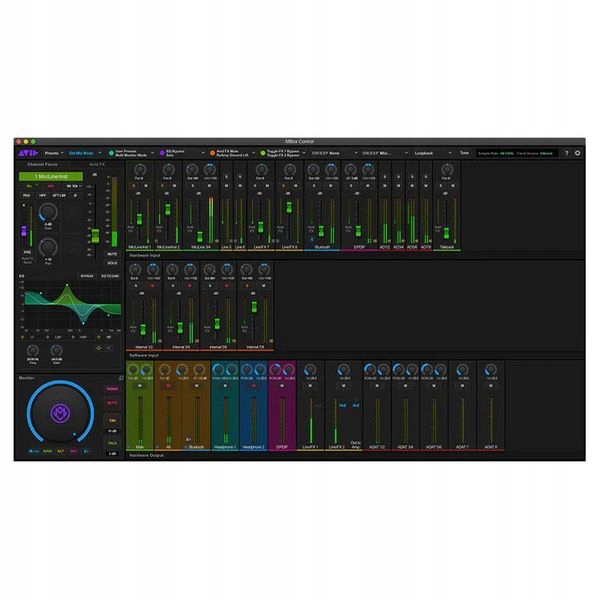Viewport: 600px width, 600px height.
Task: Click the ADAT 7 output volume knob
Action: pos(462,370)
